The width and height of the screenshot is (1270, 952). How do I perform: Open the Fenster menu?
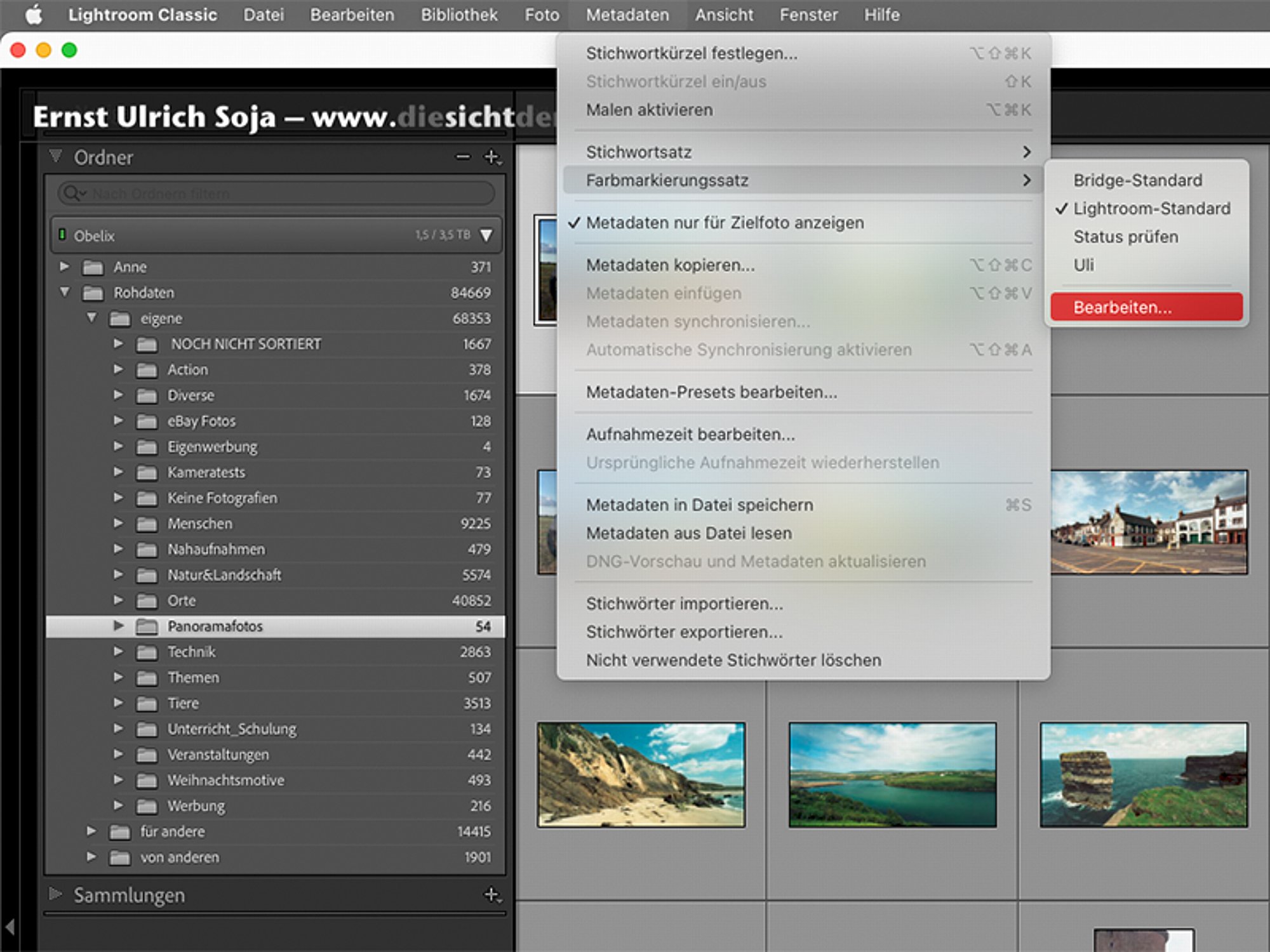(808, 15)
